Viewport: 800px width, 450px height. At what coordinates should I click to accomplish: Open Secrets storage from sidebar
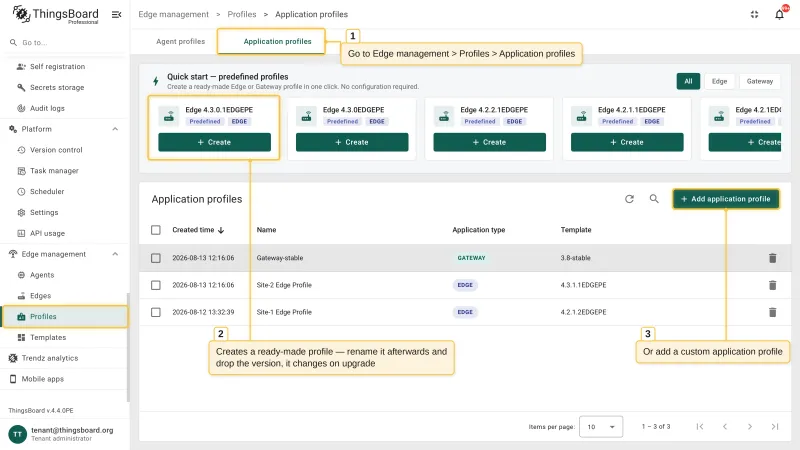pyautogui.click(x=57, y=87)
